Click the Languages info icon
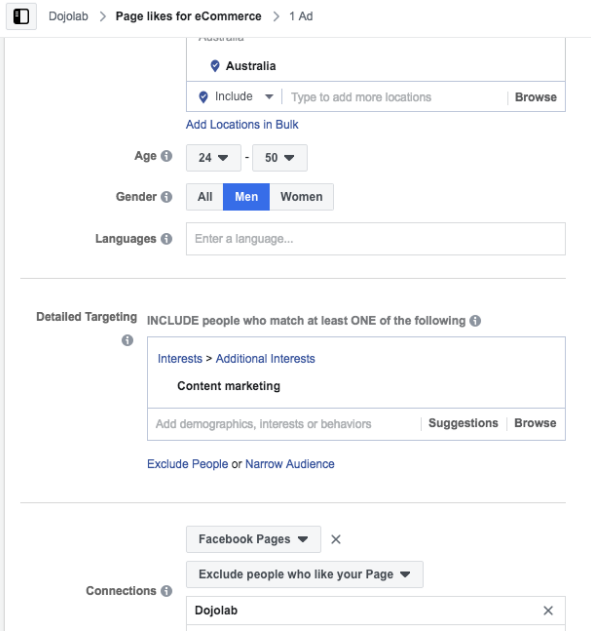This screenshot has width=591, height=638. [166, 239]
